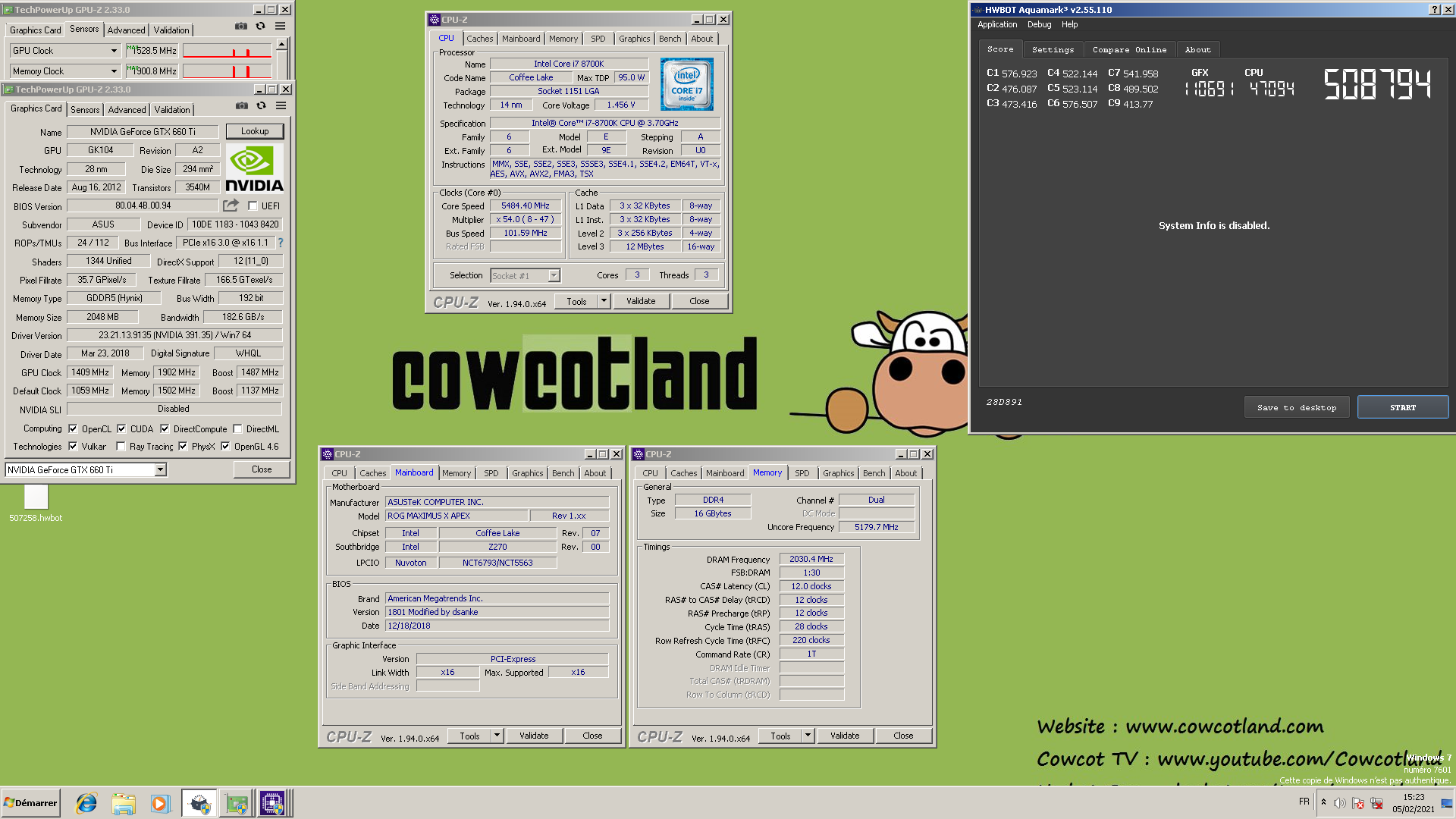Toggle OpenCL checkbox

tap(73, 428)
